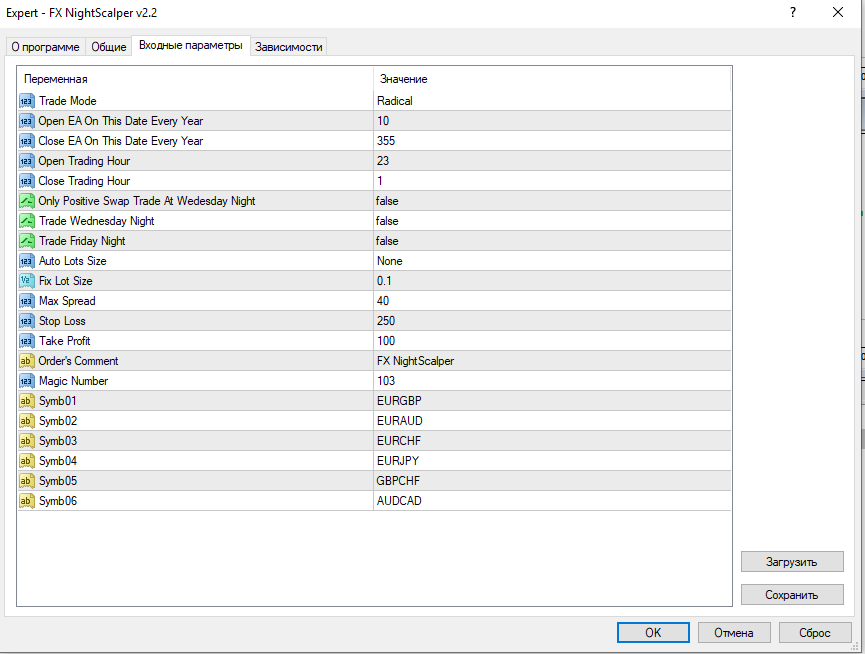Select the EURCHF symbol value
The width and height of the screenshot is (865, 654).
[x=552, y=441]
